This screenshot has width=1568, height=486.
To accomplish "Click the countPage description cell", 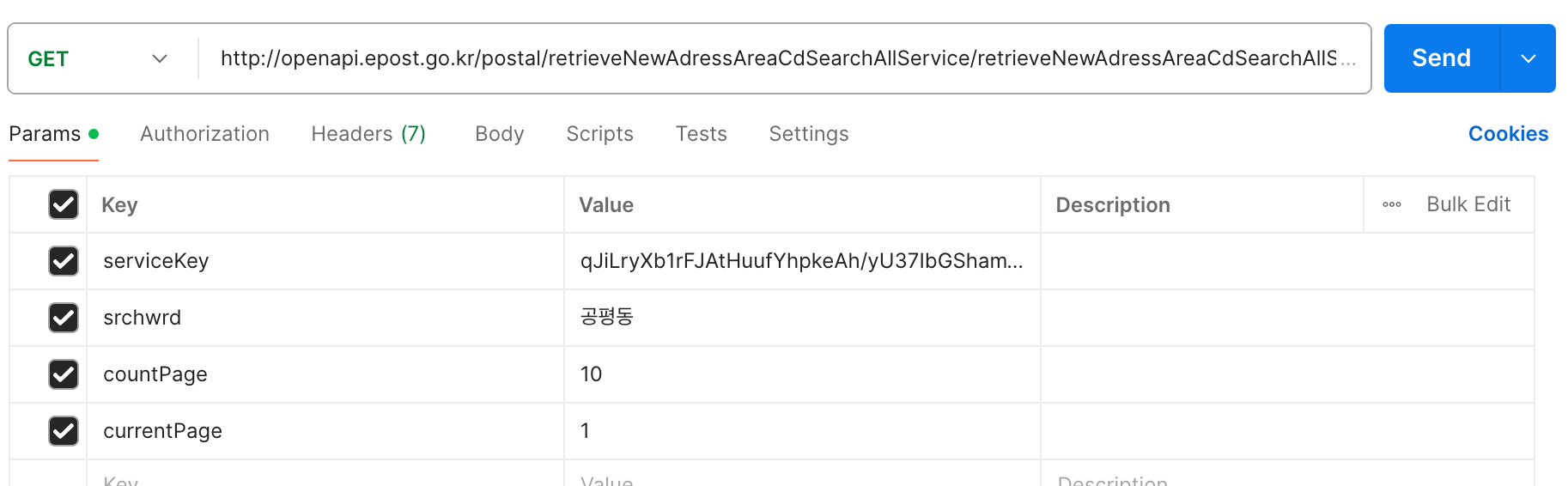I will coord(1287,374).
